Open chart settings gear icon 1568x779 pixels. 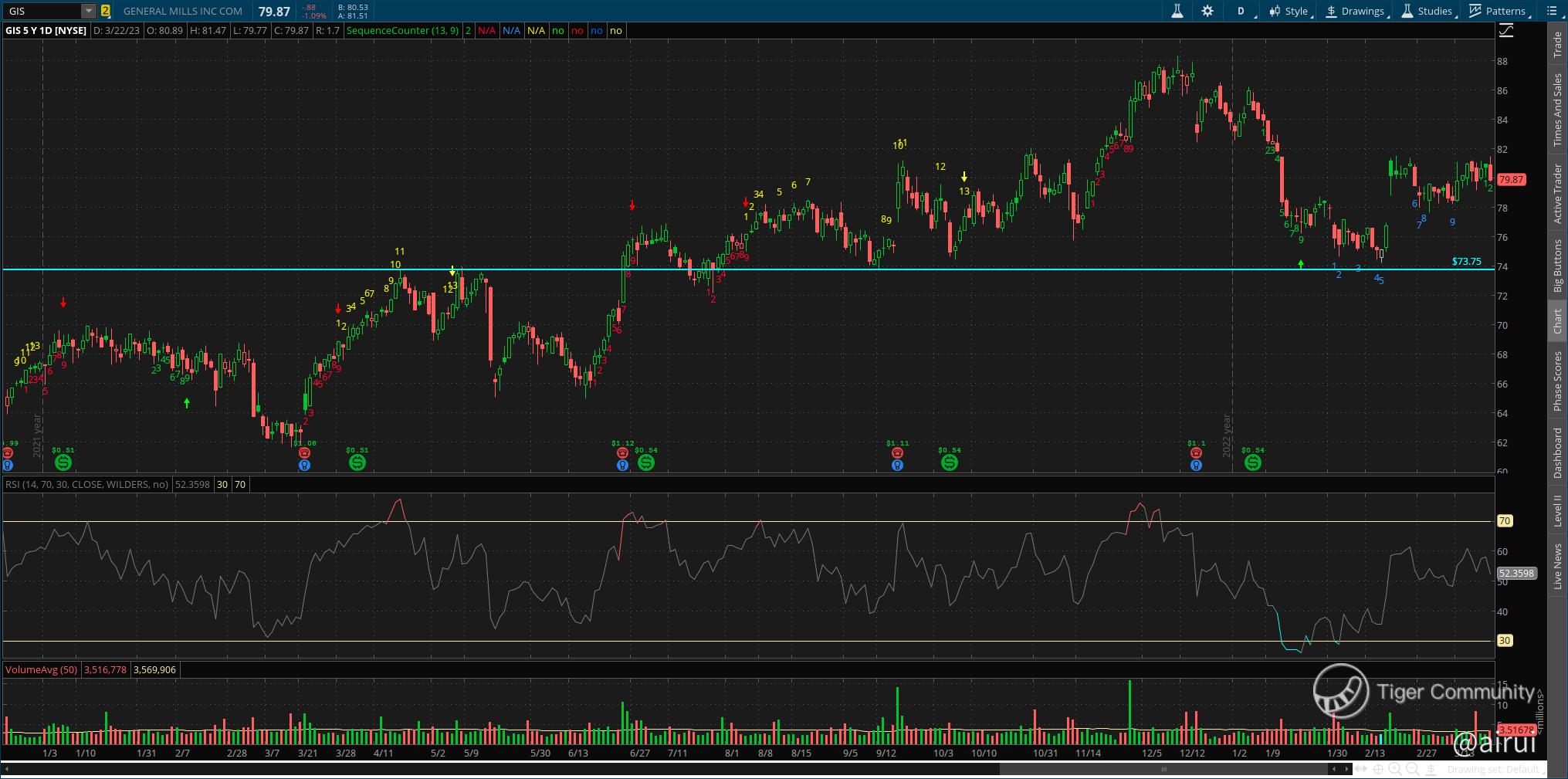point(1207,11)
